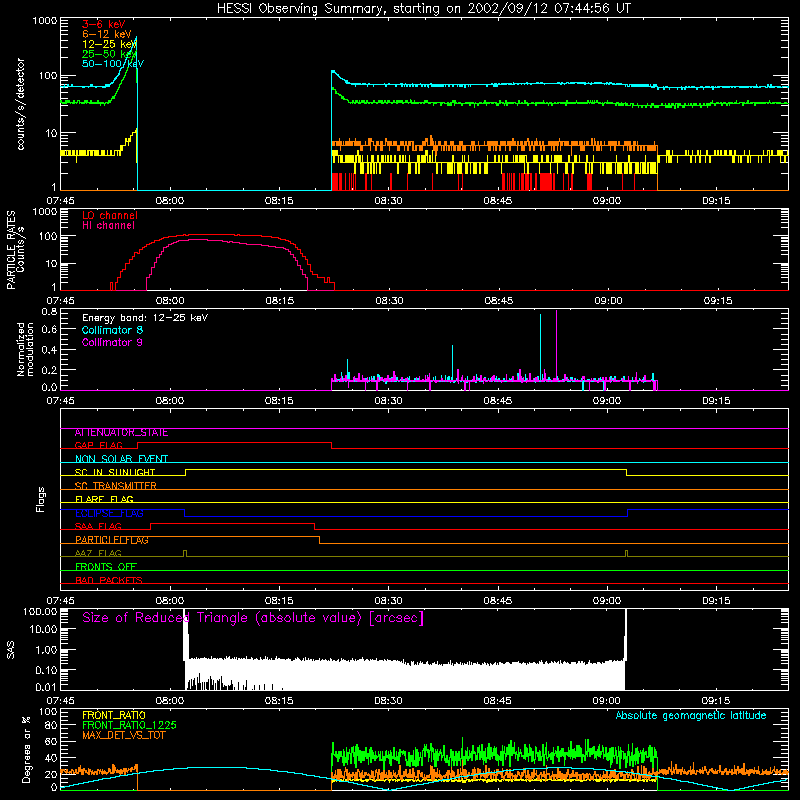Click the SAA_FLAG label
Image resolution: width=800 pixels, height=800 pixels.
[98, 527]
